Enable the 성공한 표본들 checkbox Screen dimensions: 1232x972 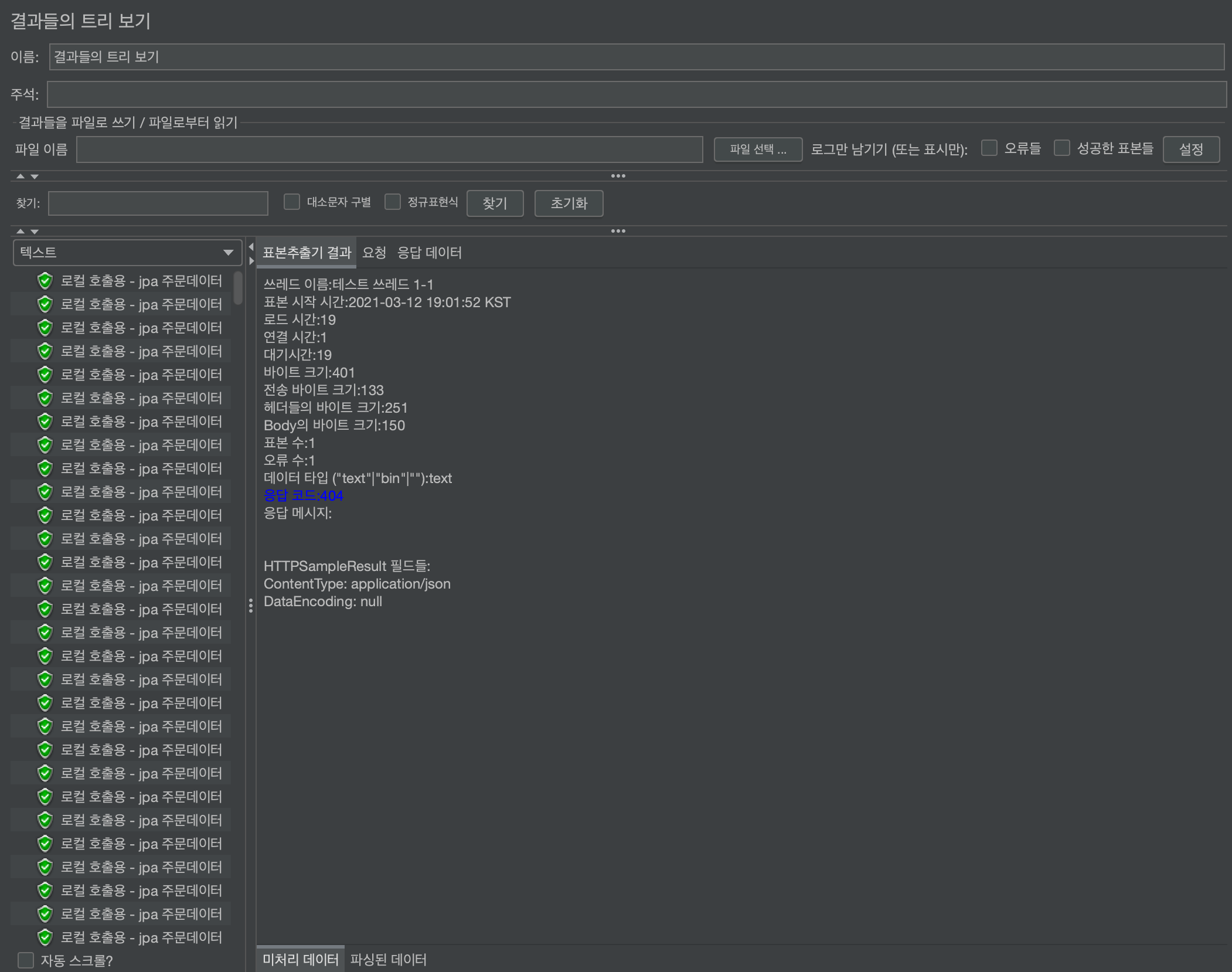[1061, 148]
